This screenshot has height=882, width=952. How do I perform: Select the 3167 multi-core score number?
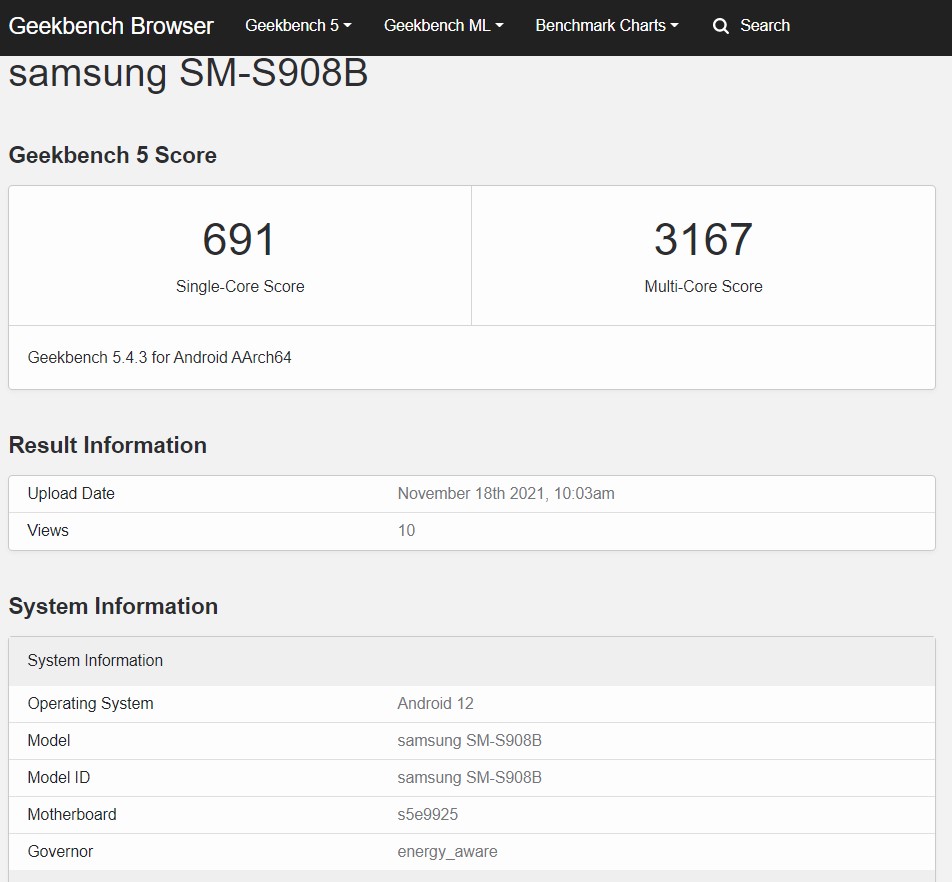[x=703, y=240]
